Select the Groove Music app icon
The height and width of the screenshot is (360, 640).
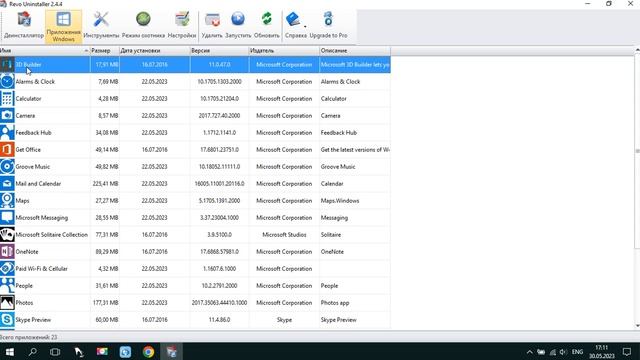[7, 167]
